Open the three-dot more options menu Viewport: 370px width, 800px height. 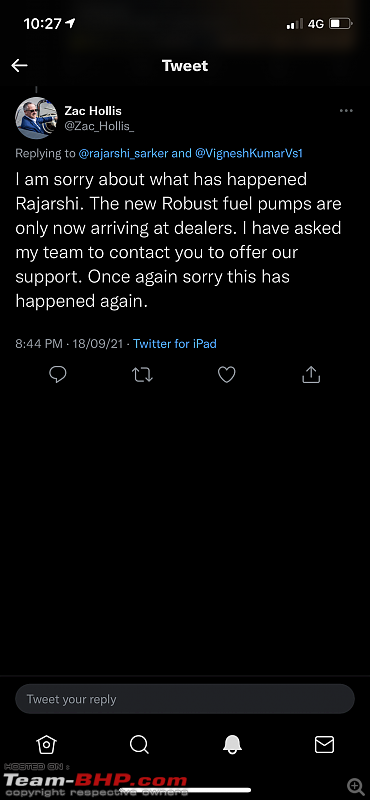[x=346, y=111]
